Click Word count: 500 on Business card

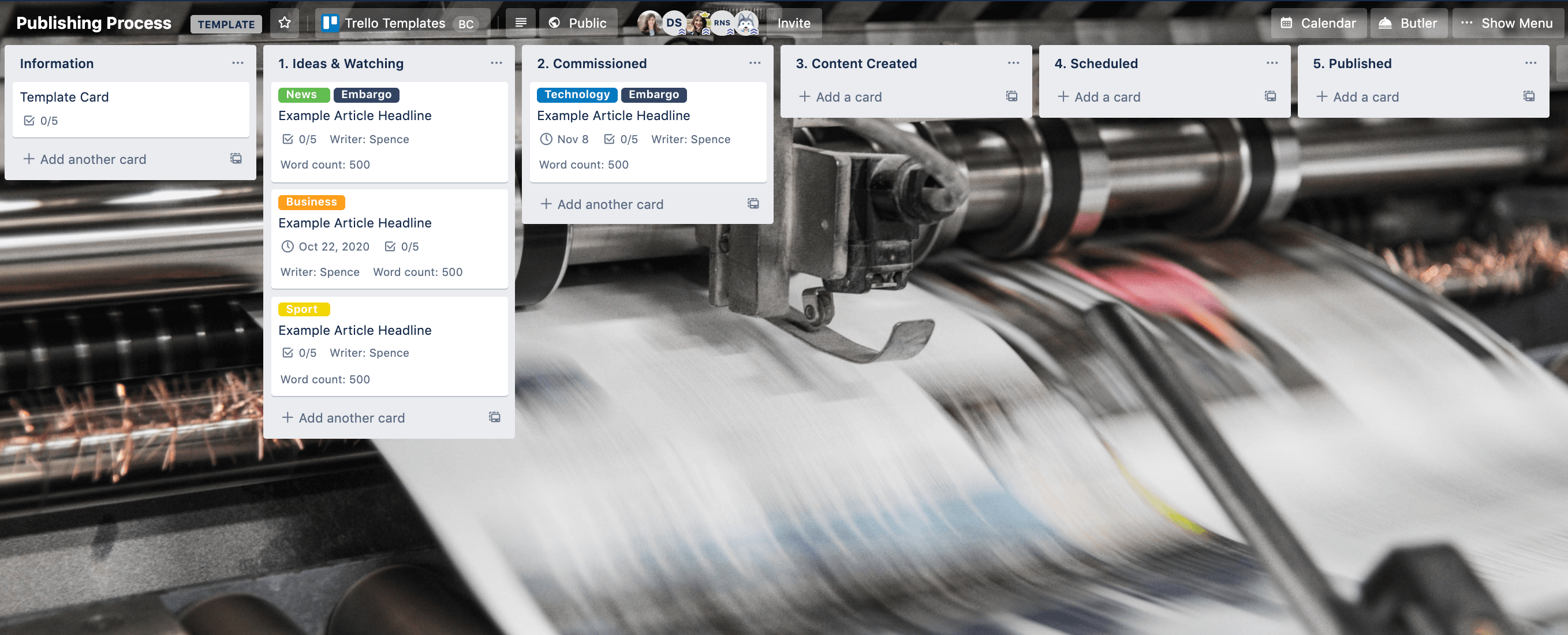point(417,272)
